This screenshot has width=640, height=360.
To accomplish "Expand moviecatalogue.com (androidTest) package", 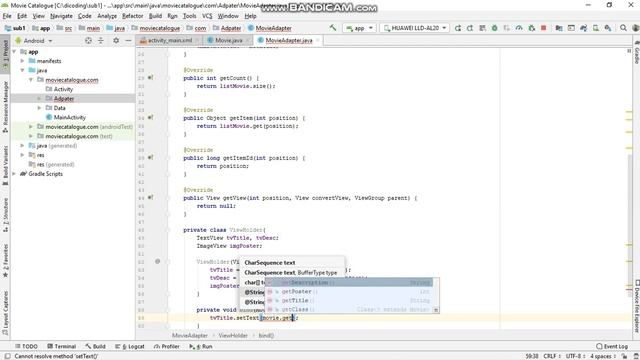I will tap(31, 127).
